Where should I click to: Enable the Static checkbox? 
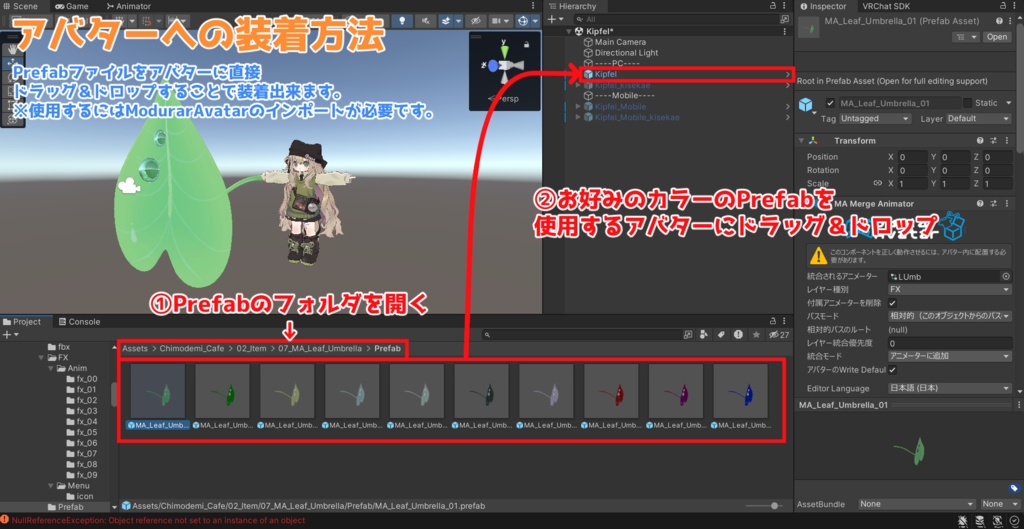click(x=967, y=103)
